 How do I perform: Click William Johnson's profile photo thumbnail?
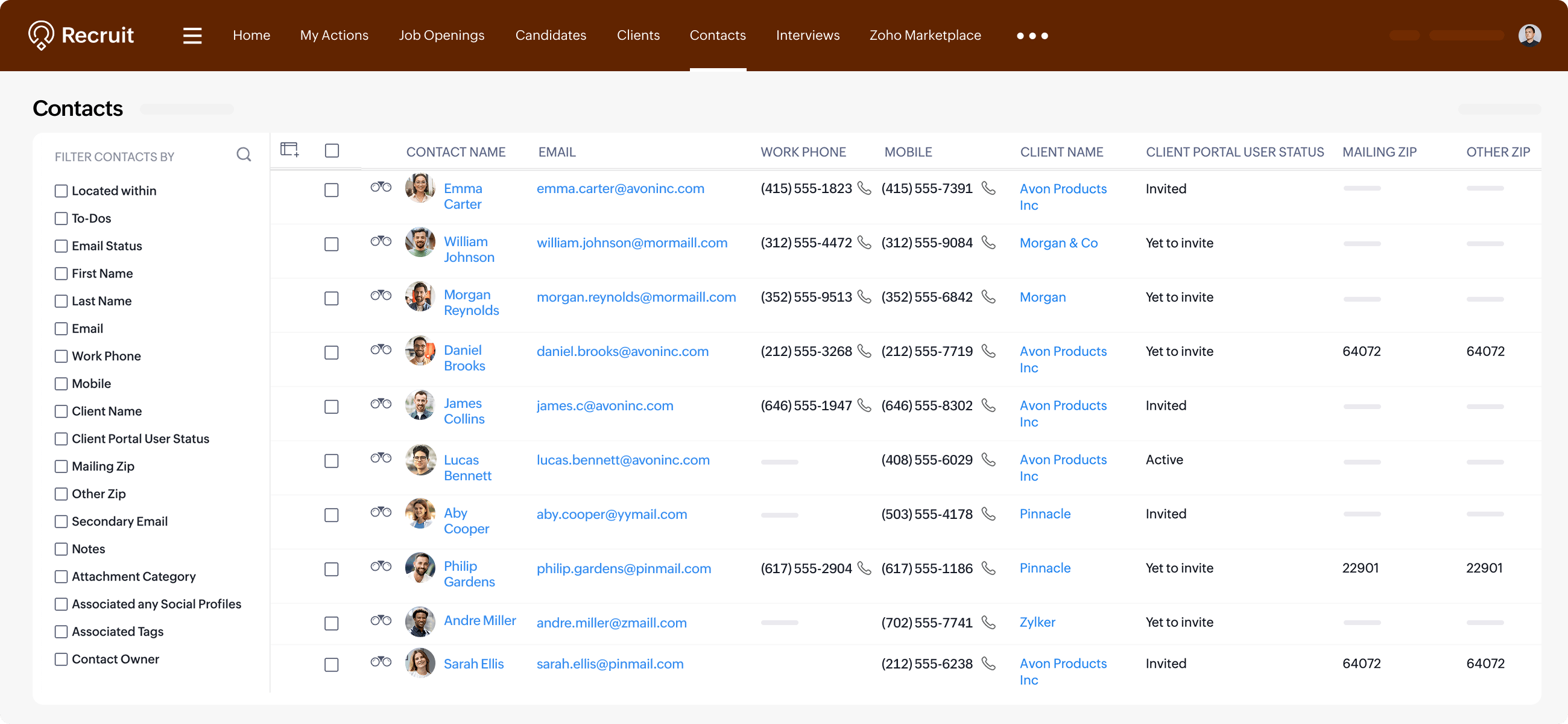[420, 243]
